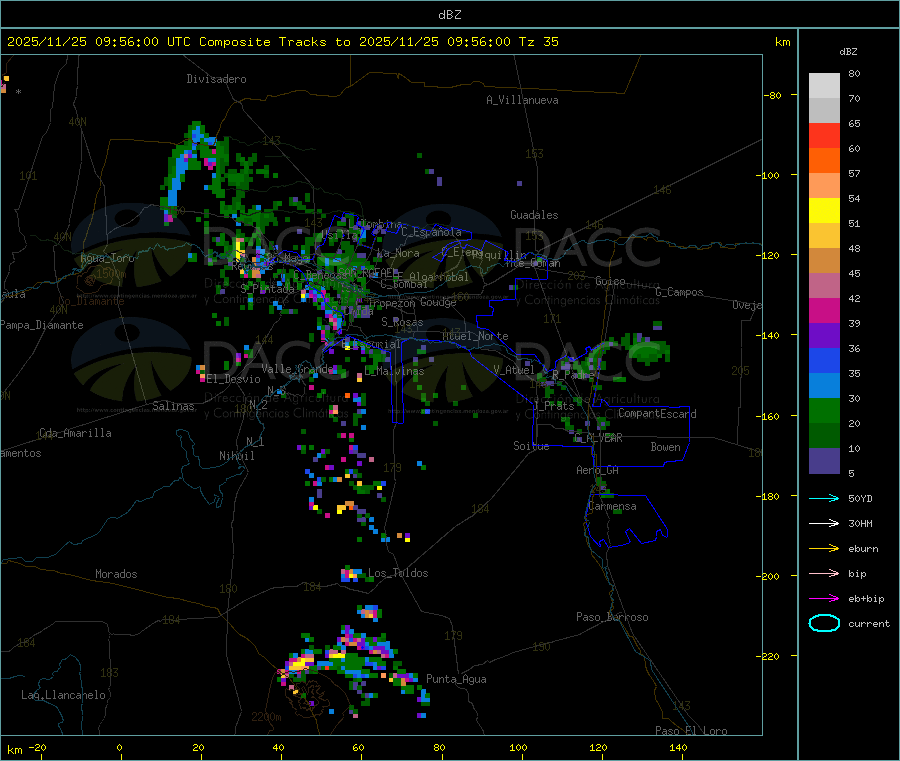
Task: Click the El_Desvio map label
Action: click(x=233, y=379)
